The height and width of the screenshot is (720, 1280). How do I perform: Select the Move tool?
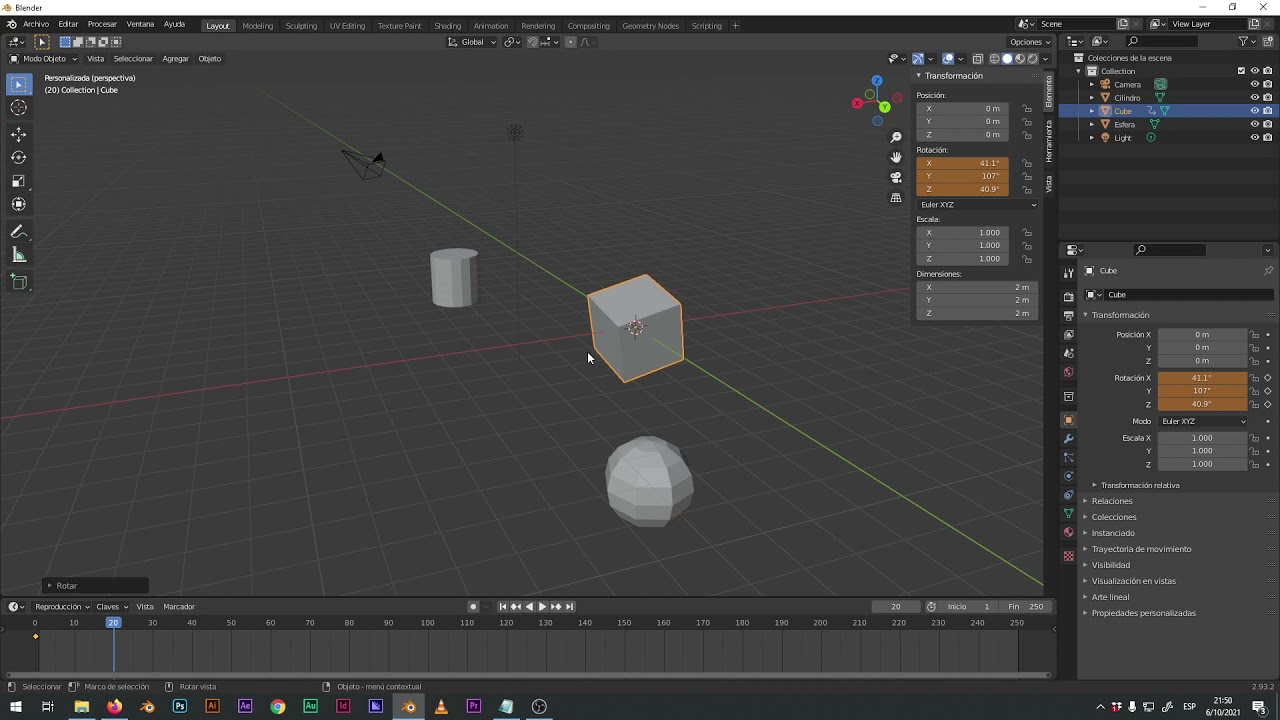coord(19,134)
